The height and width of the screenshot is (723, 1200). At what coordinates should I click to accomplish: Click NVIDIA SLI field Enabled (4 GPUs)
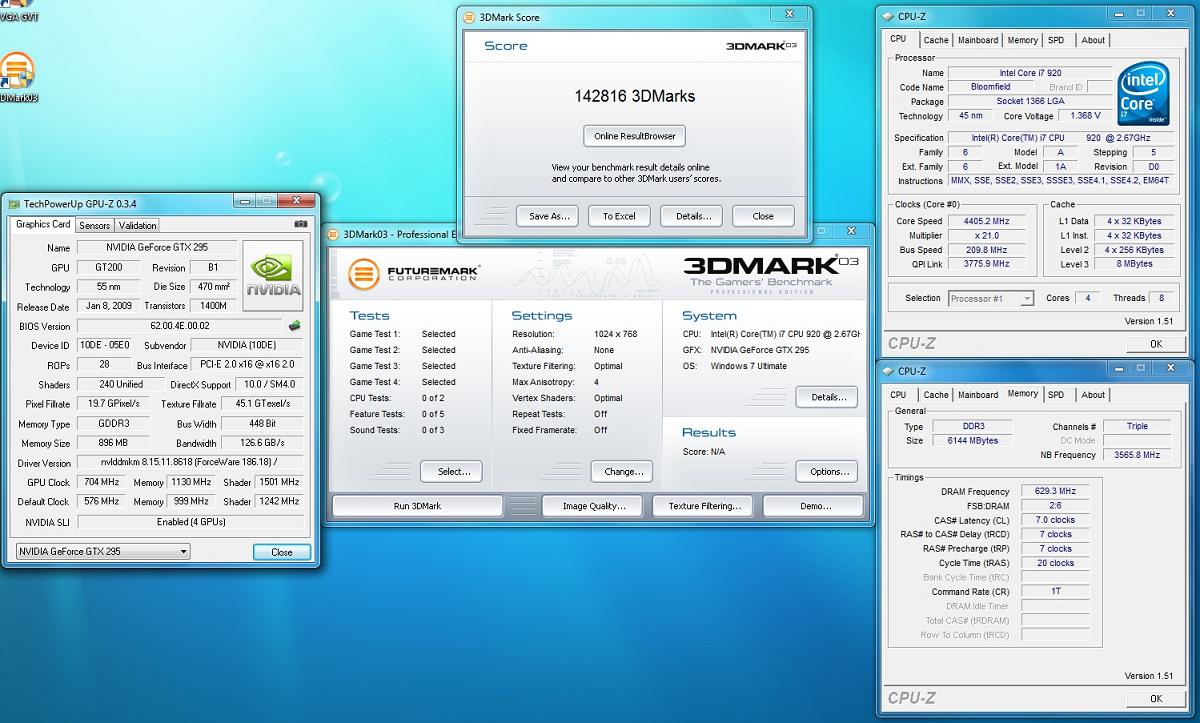(190, 522)
